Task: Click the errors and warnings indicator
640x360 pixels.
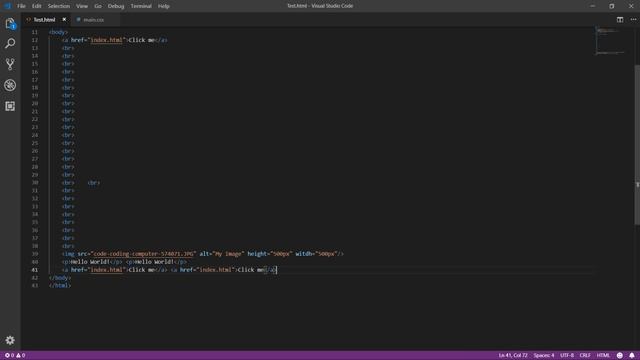Action: (15, 356)
